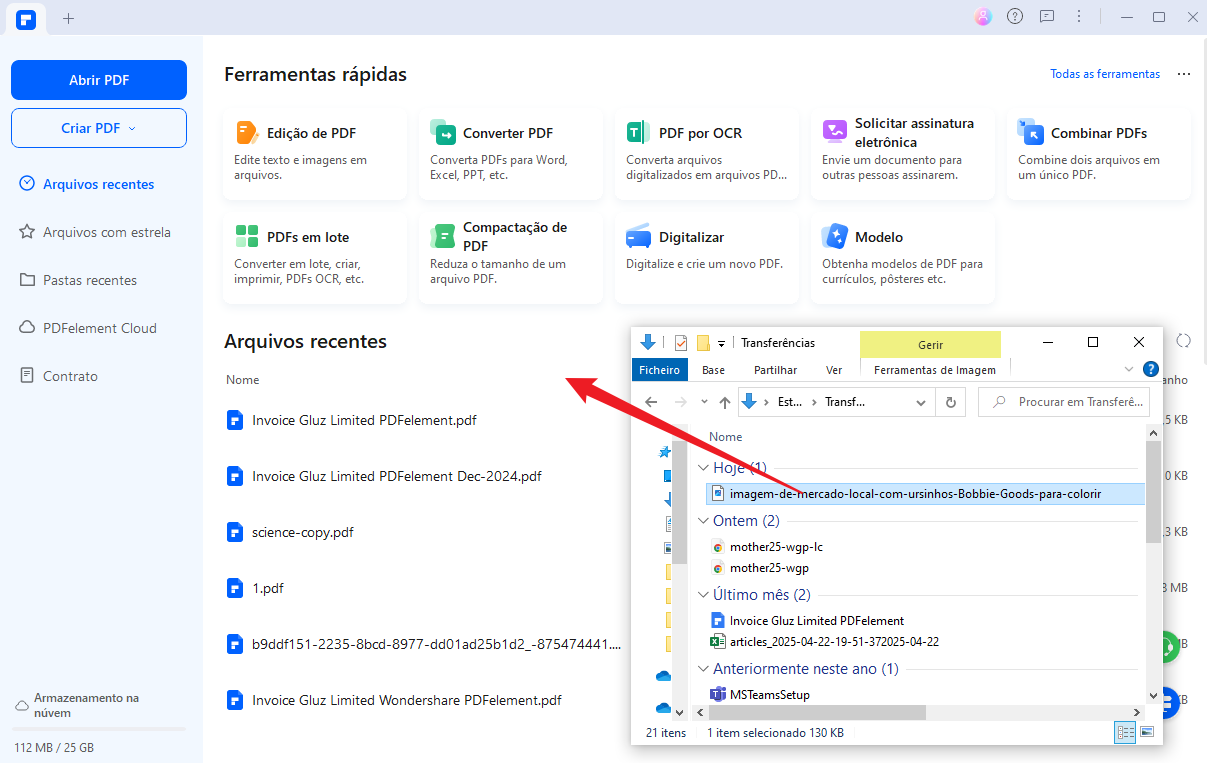Launch the Converter PDF tool

click(x=511, y=153)
